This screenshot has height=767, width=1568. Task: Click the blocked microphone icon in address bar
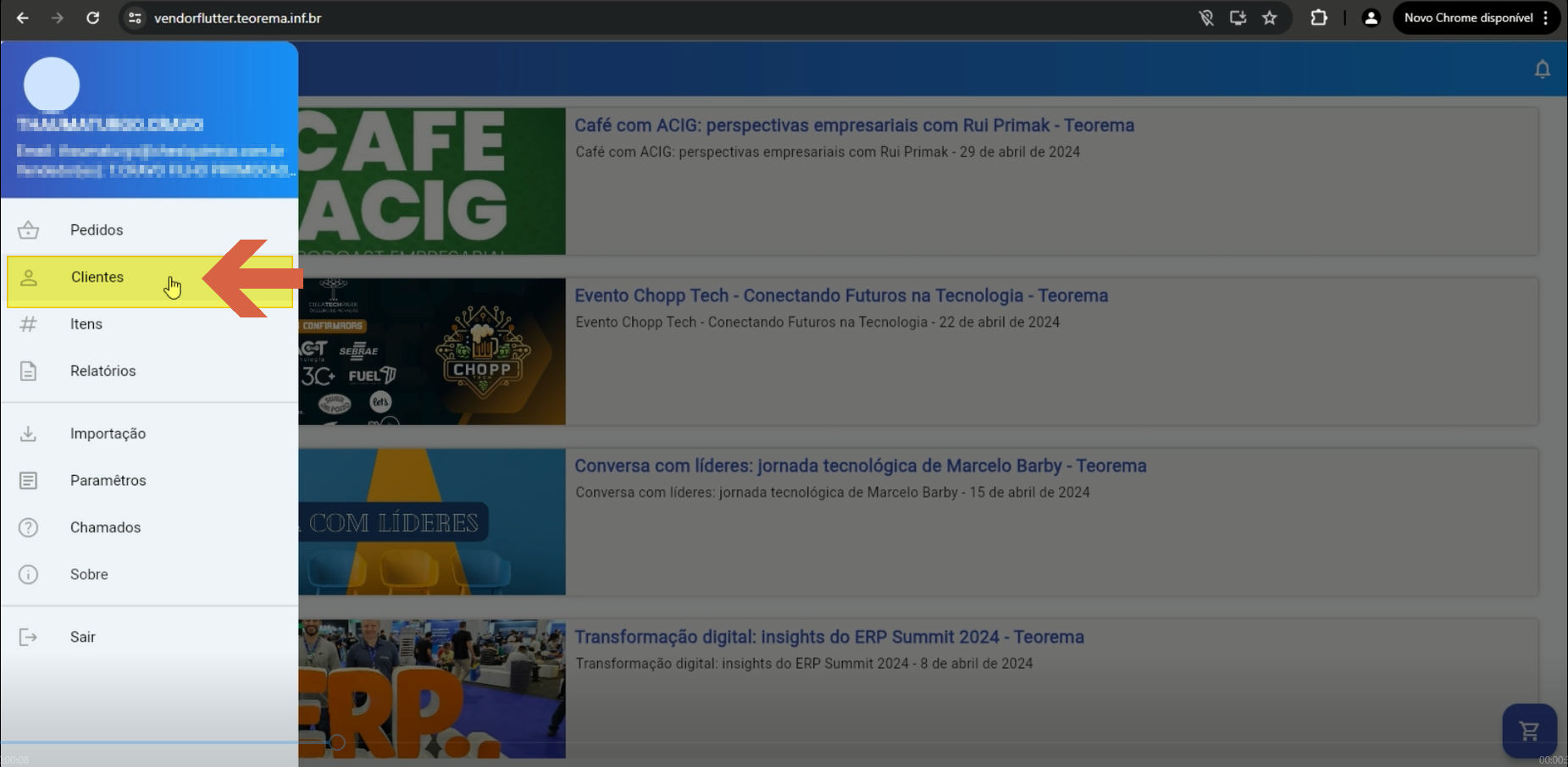tap(1206, 18)
